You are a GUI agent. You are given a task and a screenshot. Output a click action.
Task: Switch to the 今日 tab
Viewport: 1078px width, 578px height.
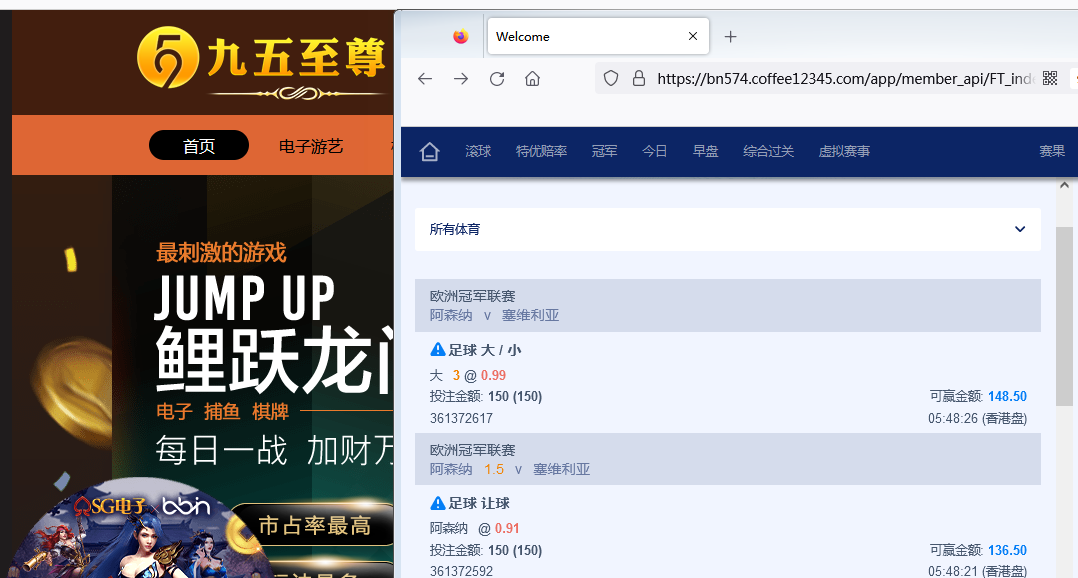click(x=654, y=152)
